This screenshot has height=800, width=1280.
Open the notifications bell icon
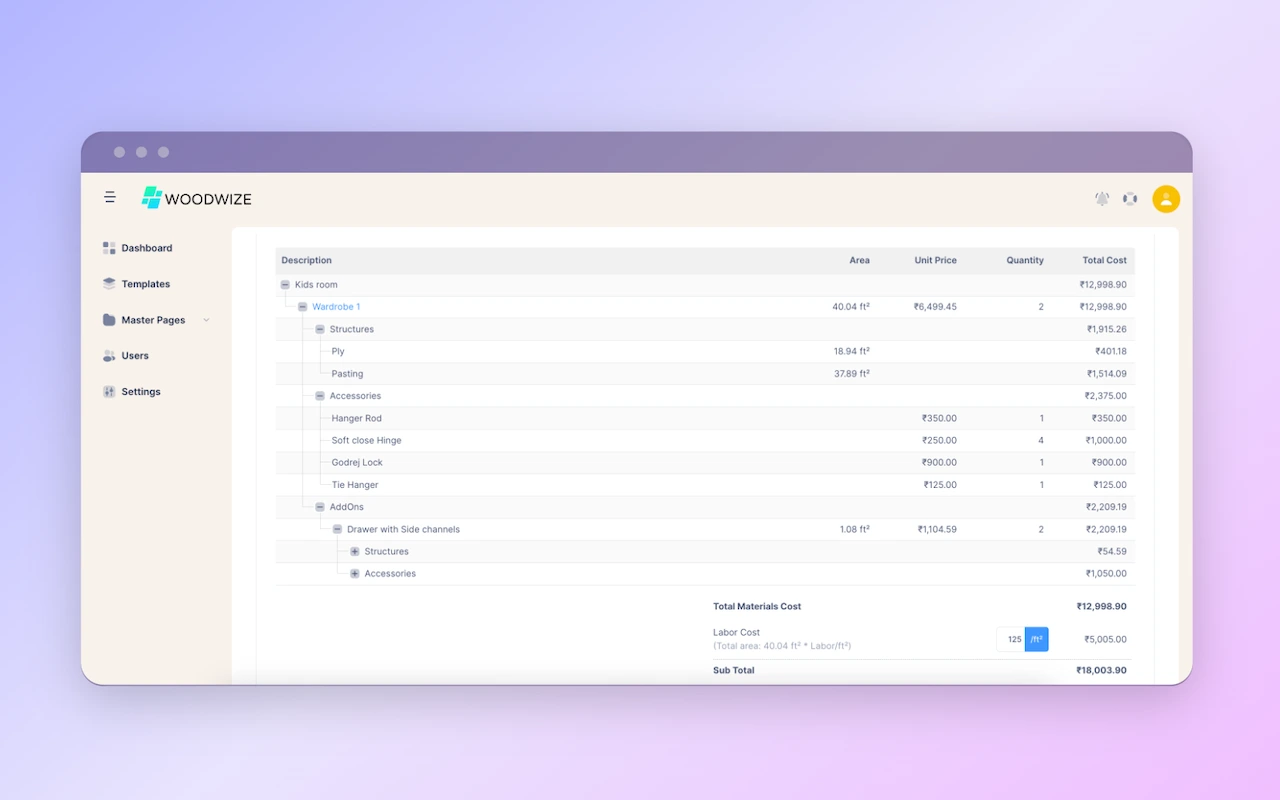pos(1101,198)
